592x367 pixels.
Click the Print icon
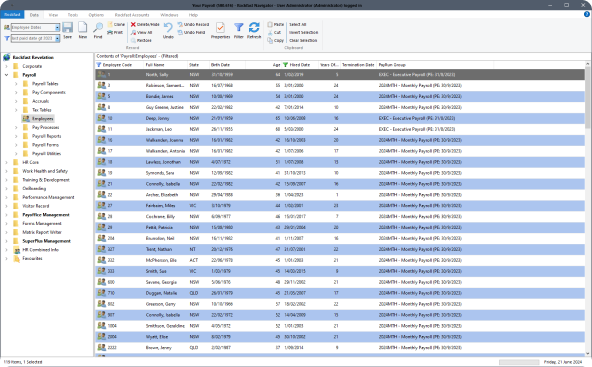[x=110, y=32]
